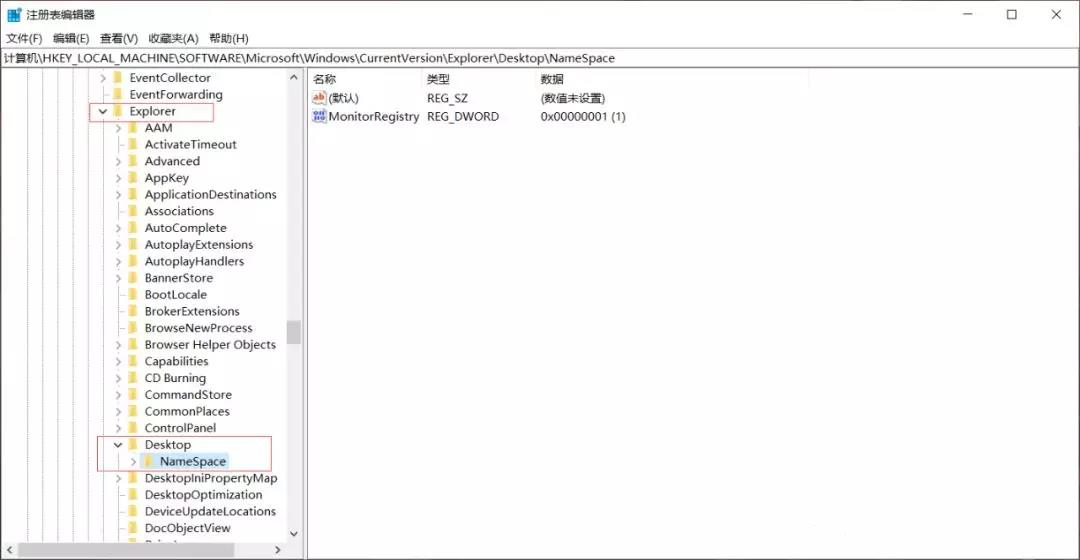Viewport: 1080px width, 560px height.
Task: Click the REG_DWORD type cell
Action: click(x=463, y=116)
